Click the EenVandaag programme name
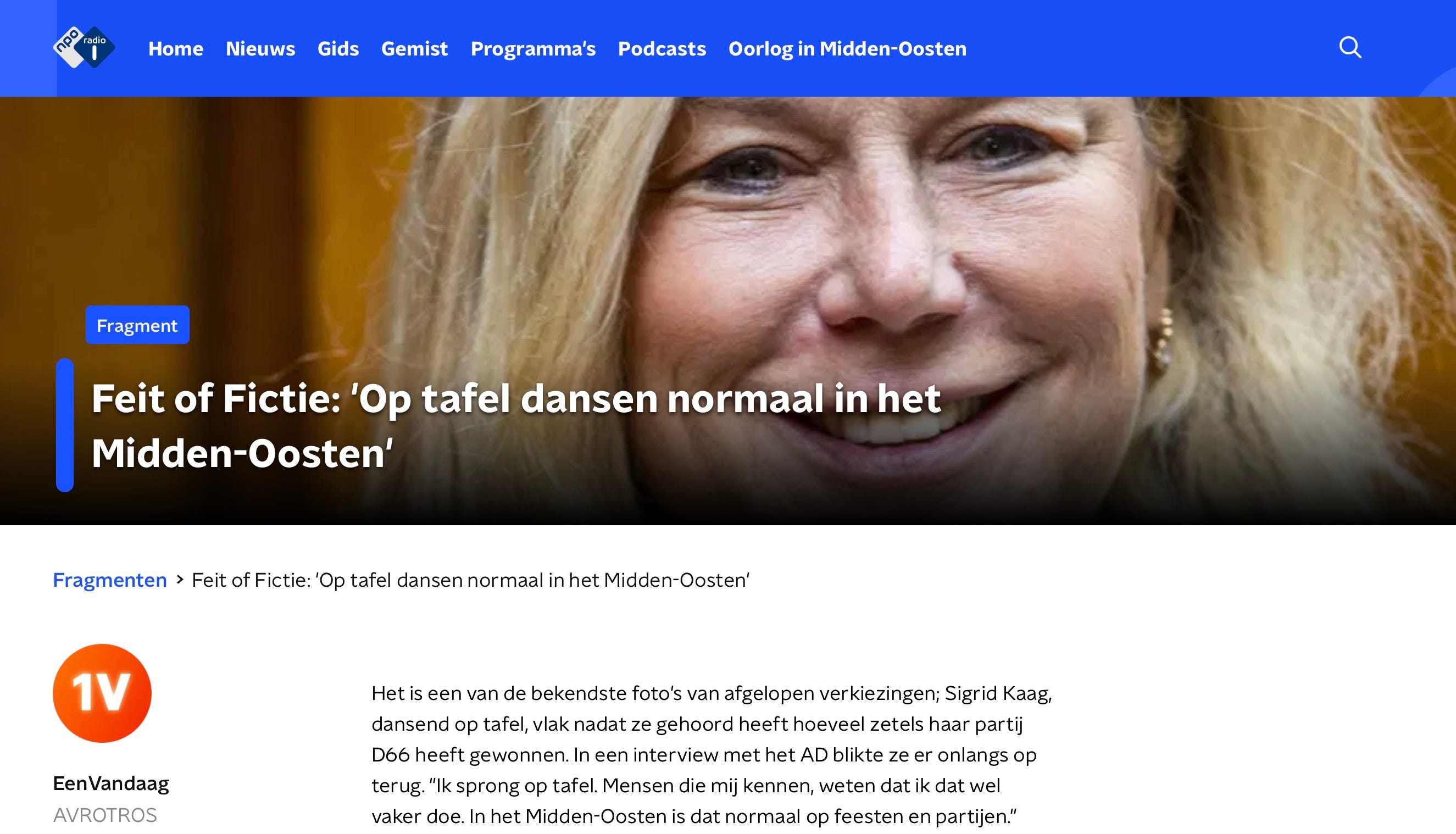The width and height of the screenshot is (1456, 834). coord(111,783)
